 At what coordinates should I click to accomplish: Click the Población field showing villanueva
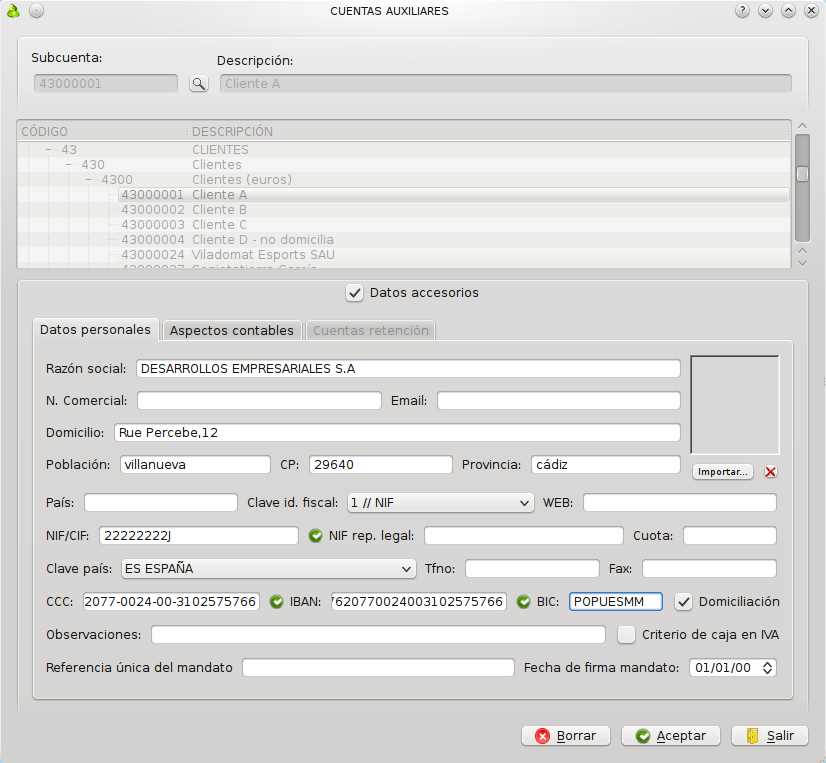click(x=195, y=465)
